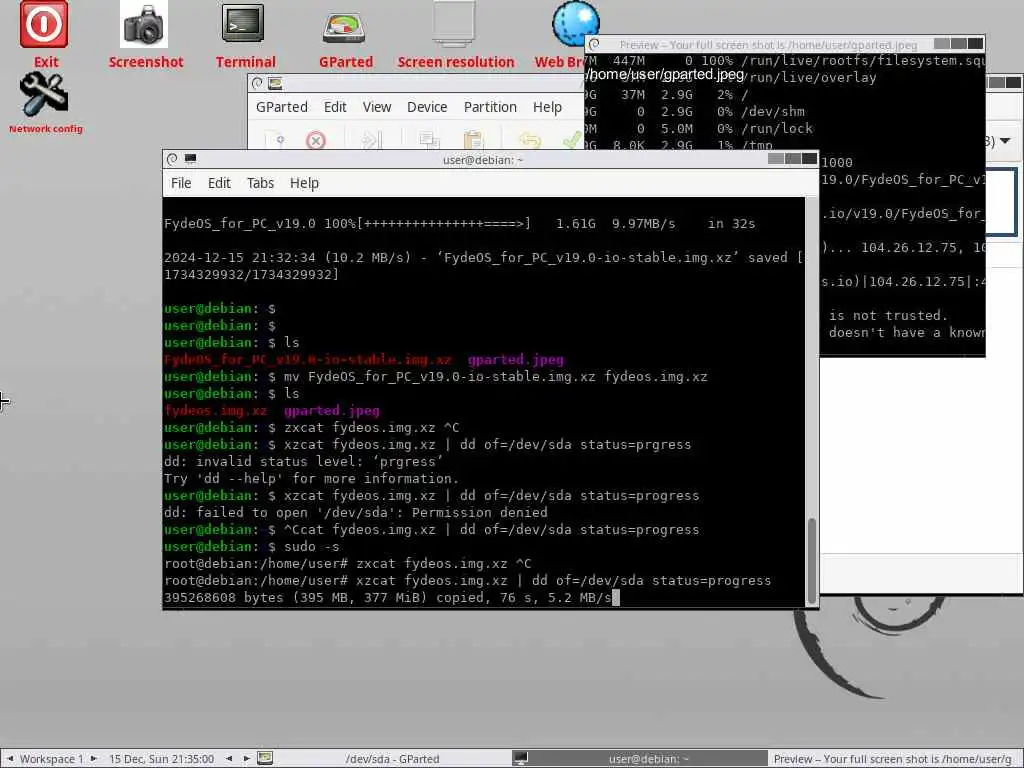Focus the Preview screenshot taskbar button
Image resolution: width=1024 pixels, height=768 pixels.
tap(895, 758)
